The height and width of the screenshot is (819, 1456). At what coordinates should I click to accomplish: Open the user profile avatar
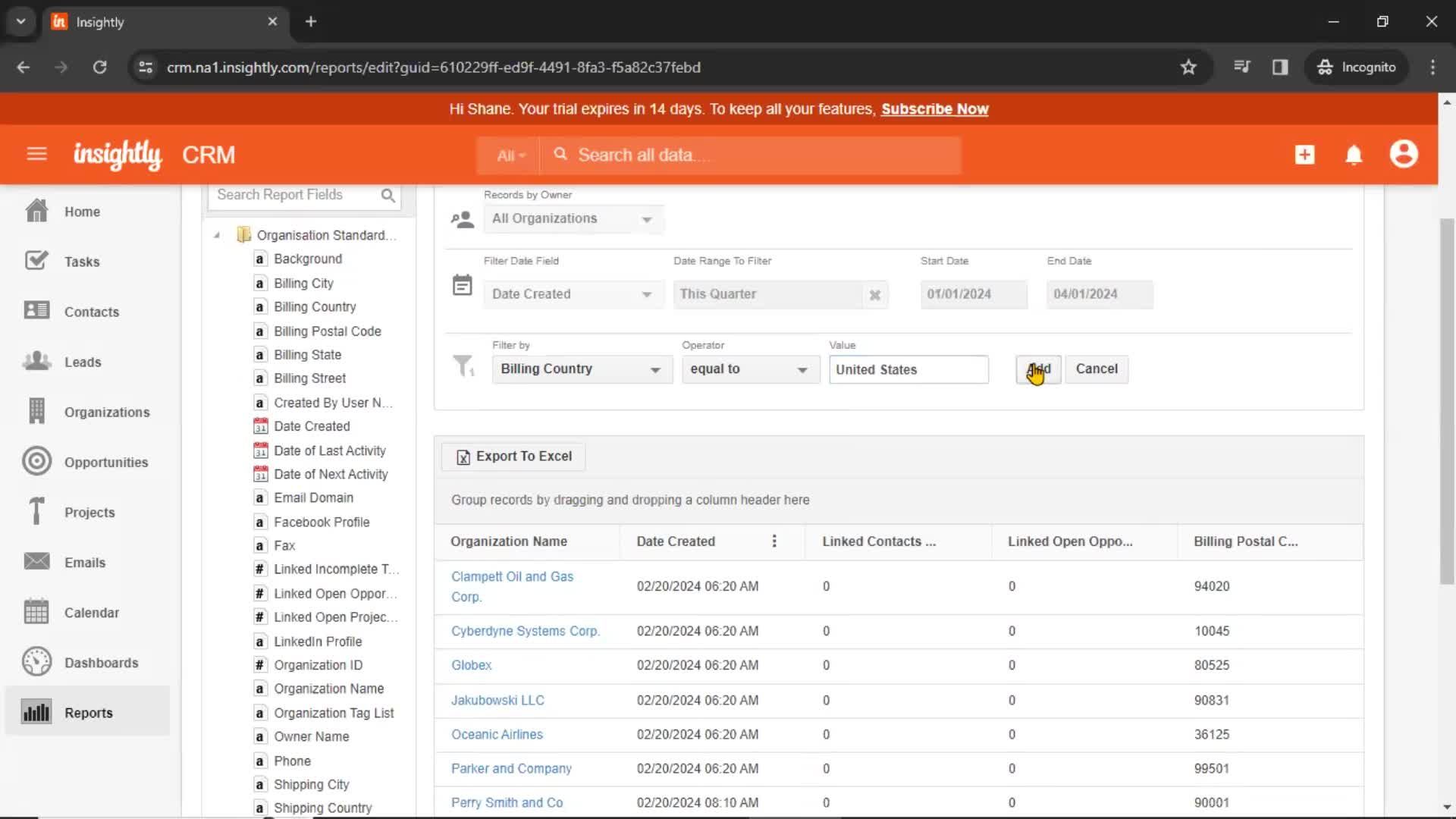tap(1404, 154)
